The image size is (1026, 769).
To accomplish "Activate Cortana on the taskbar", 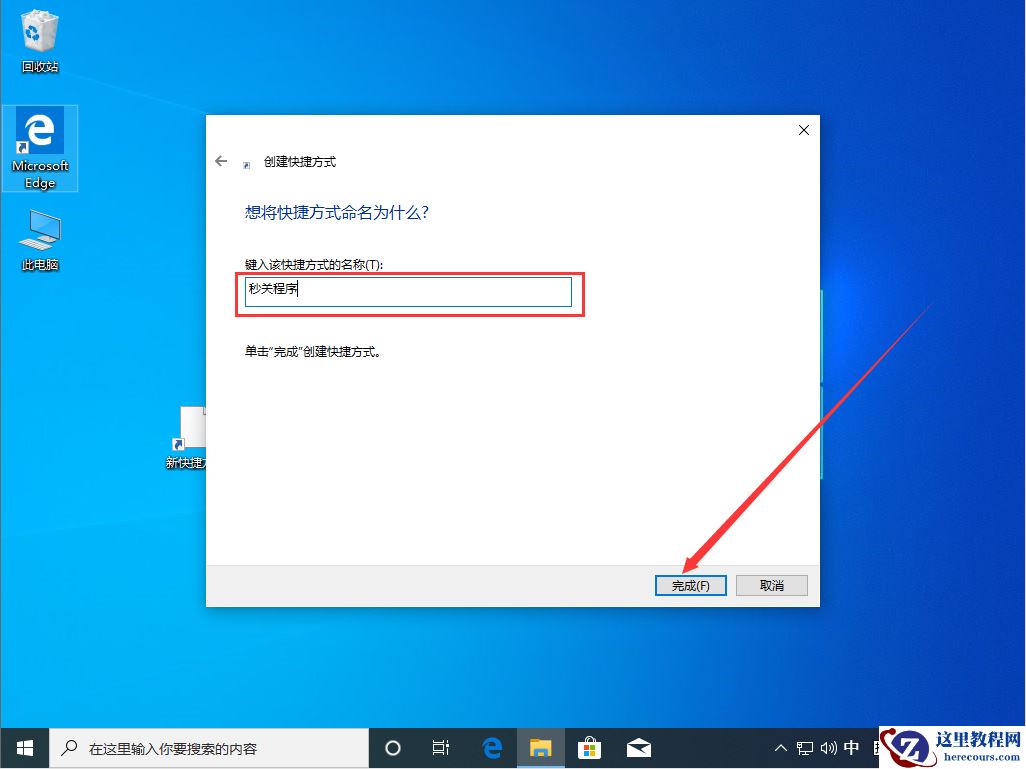I will coord(393,747).
